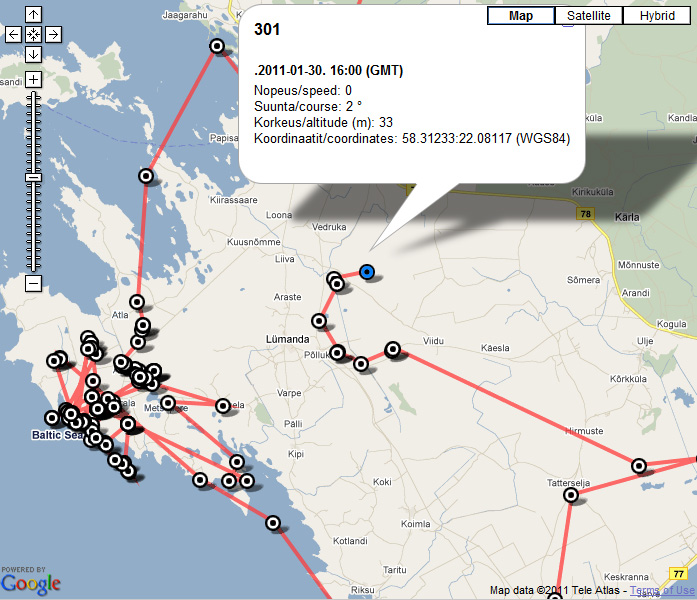Switch to Map view
The width and height of the screenshot is (697, 600).
(520, 16)
